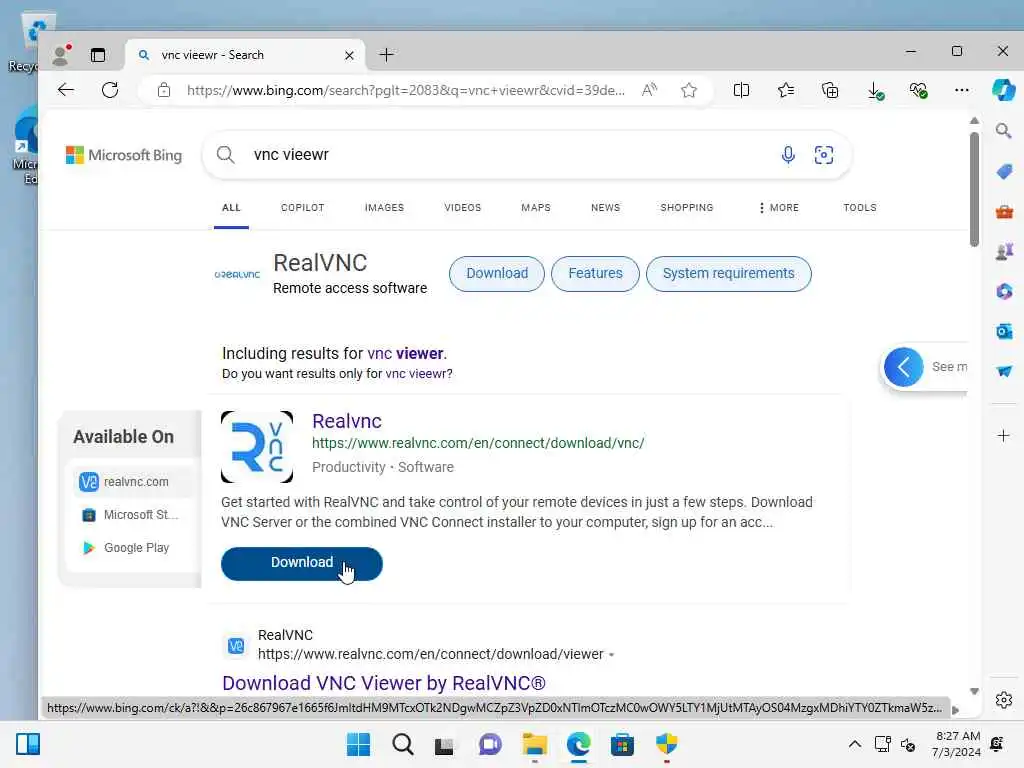The width and height of the screenshot is (1024, 768).
Task: Click the vnc viewer corrected search link
Action: coord(406,353)
